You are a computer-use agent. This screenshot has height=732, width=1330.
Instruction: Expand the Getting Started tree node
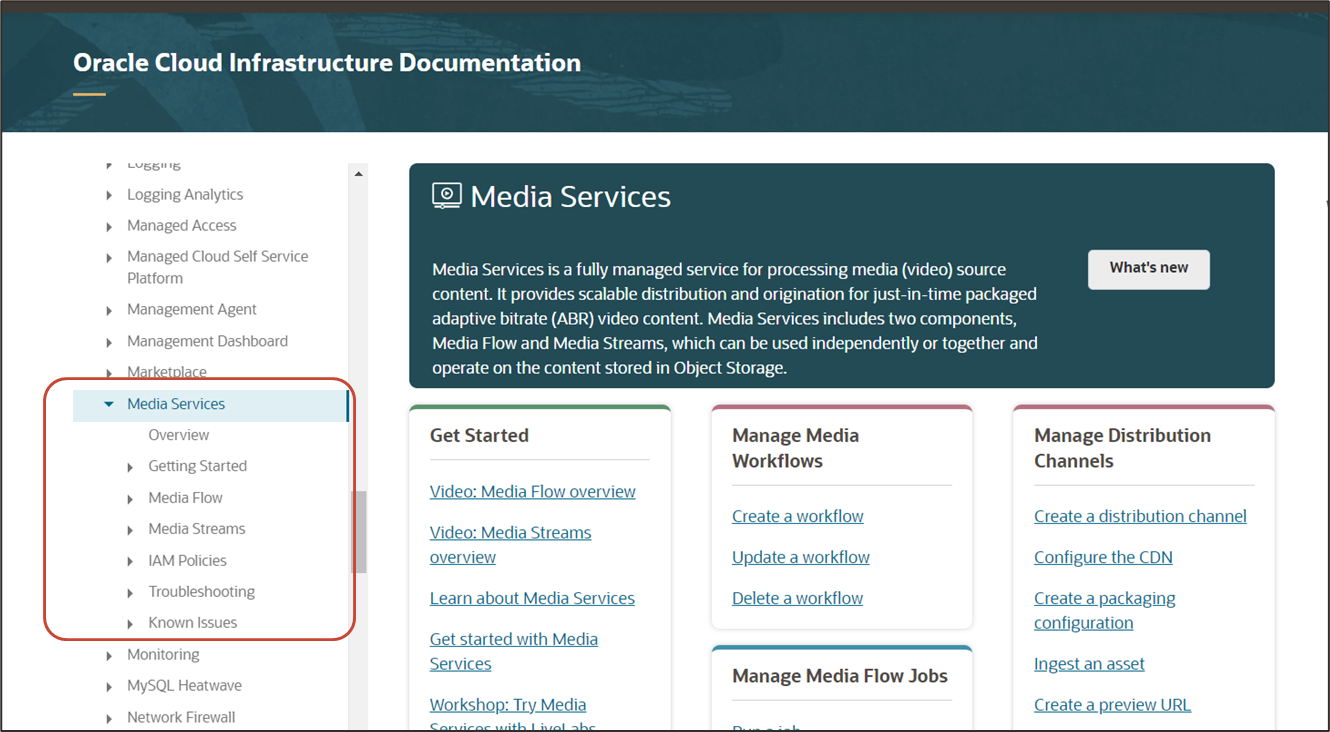129,466
